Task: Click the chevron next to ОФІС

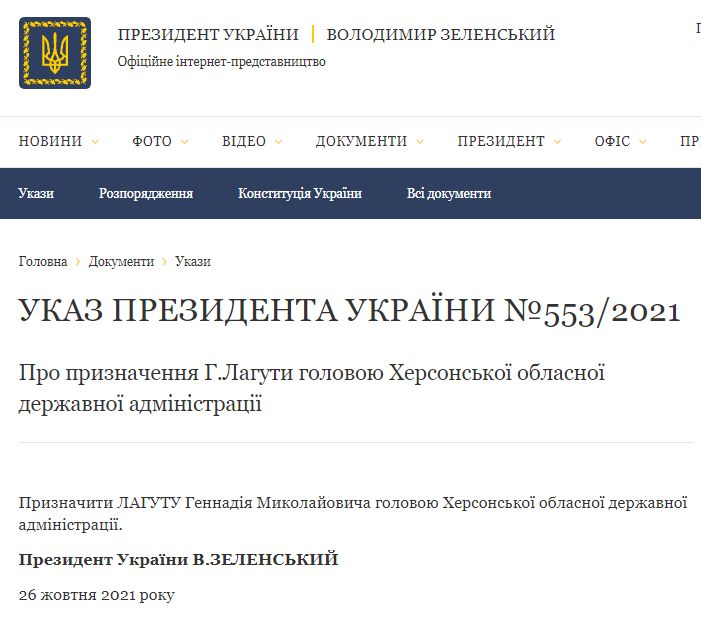Action: (643, 142)
